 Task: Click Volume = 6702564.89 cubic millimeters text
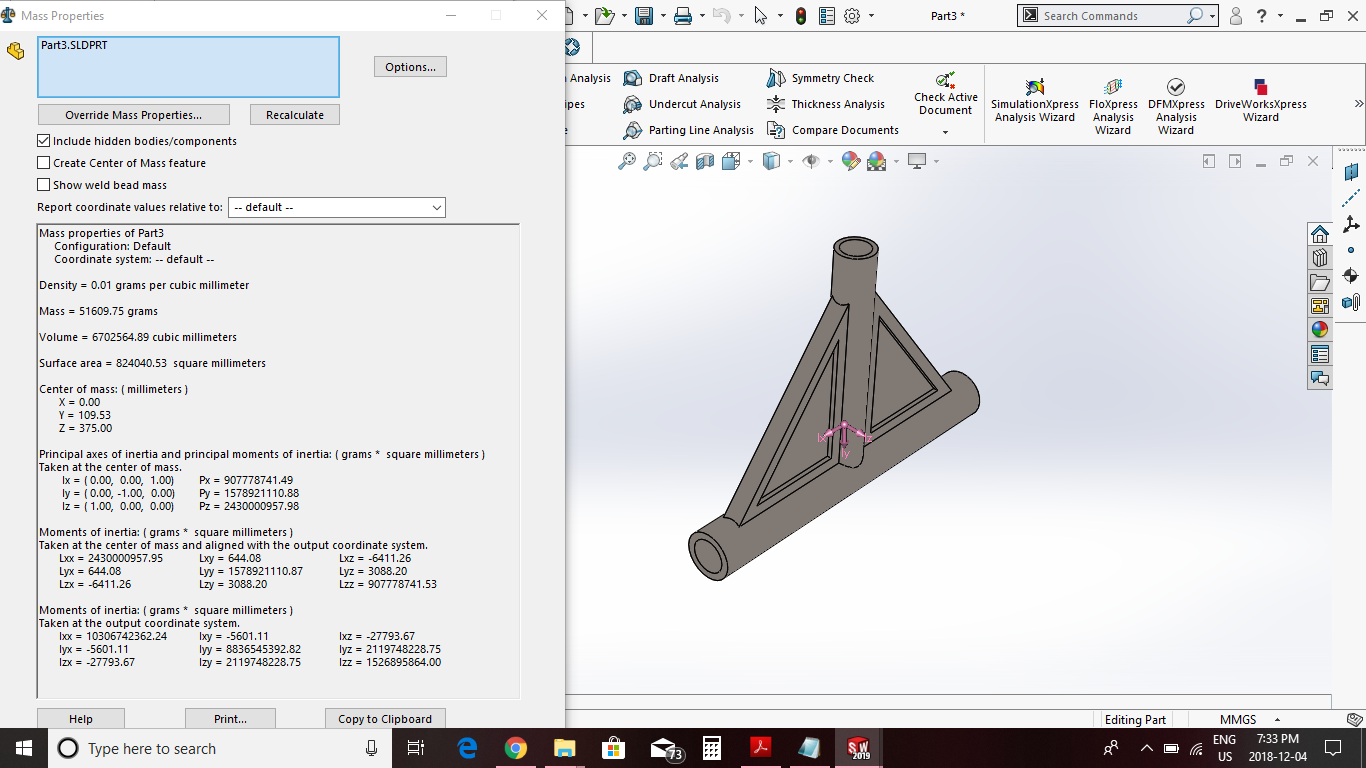[x=138, y=337]
